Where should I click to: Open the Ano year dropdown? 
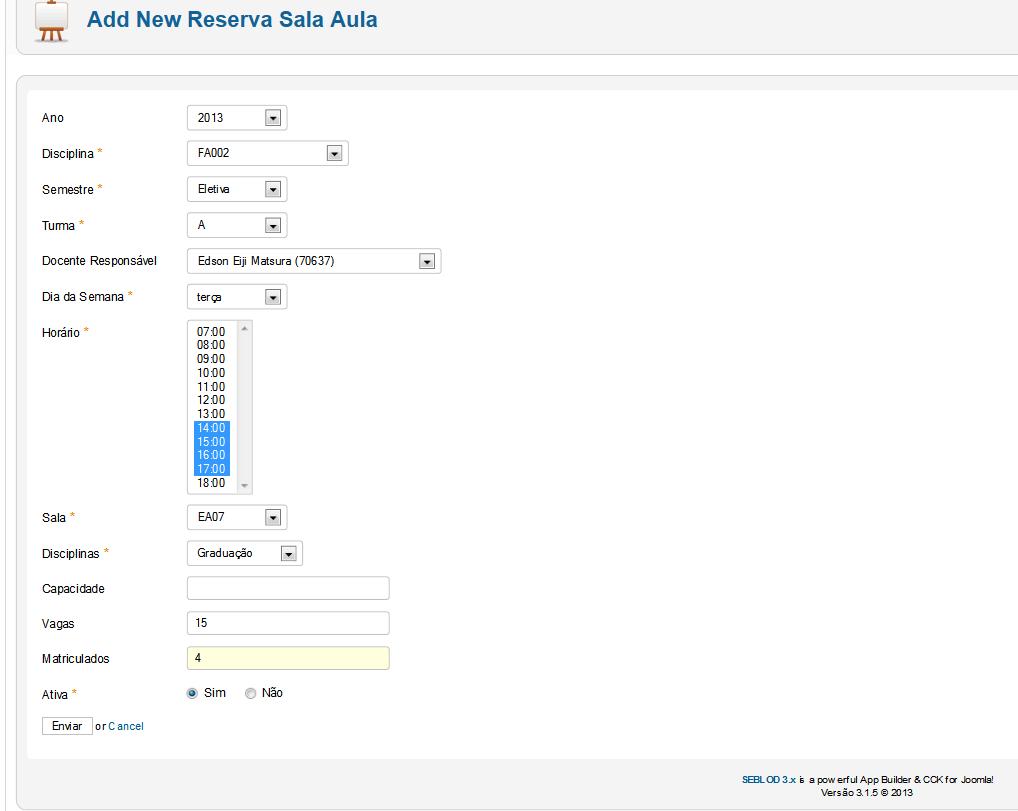236,118
